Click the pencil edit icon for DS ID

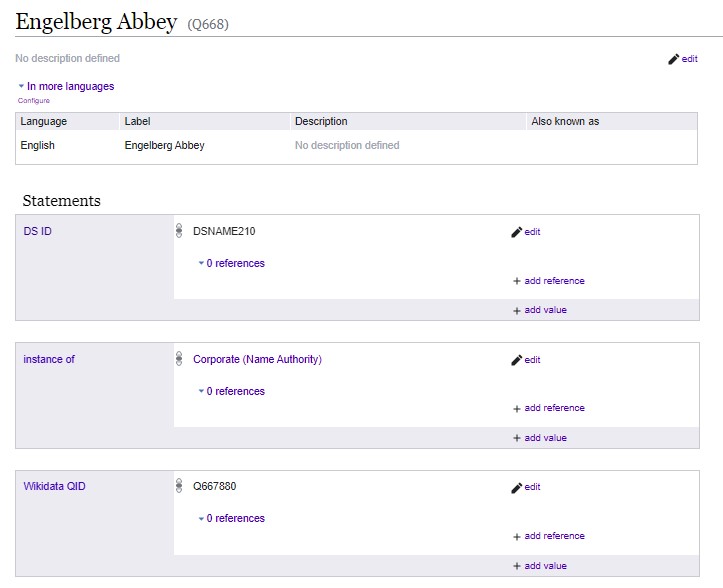[x=516, y=232]
